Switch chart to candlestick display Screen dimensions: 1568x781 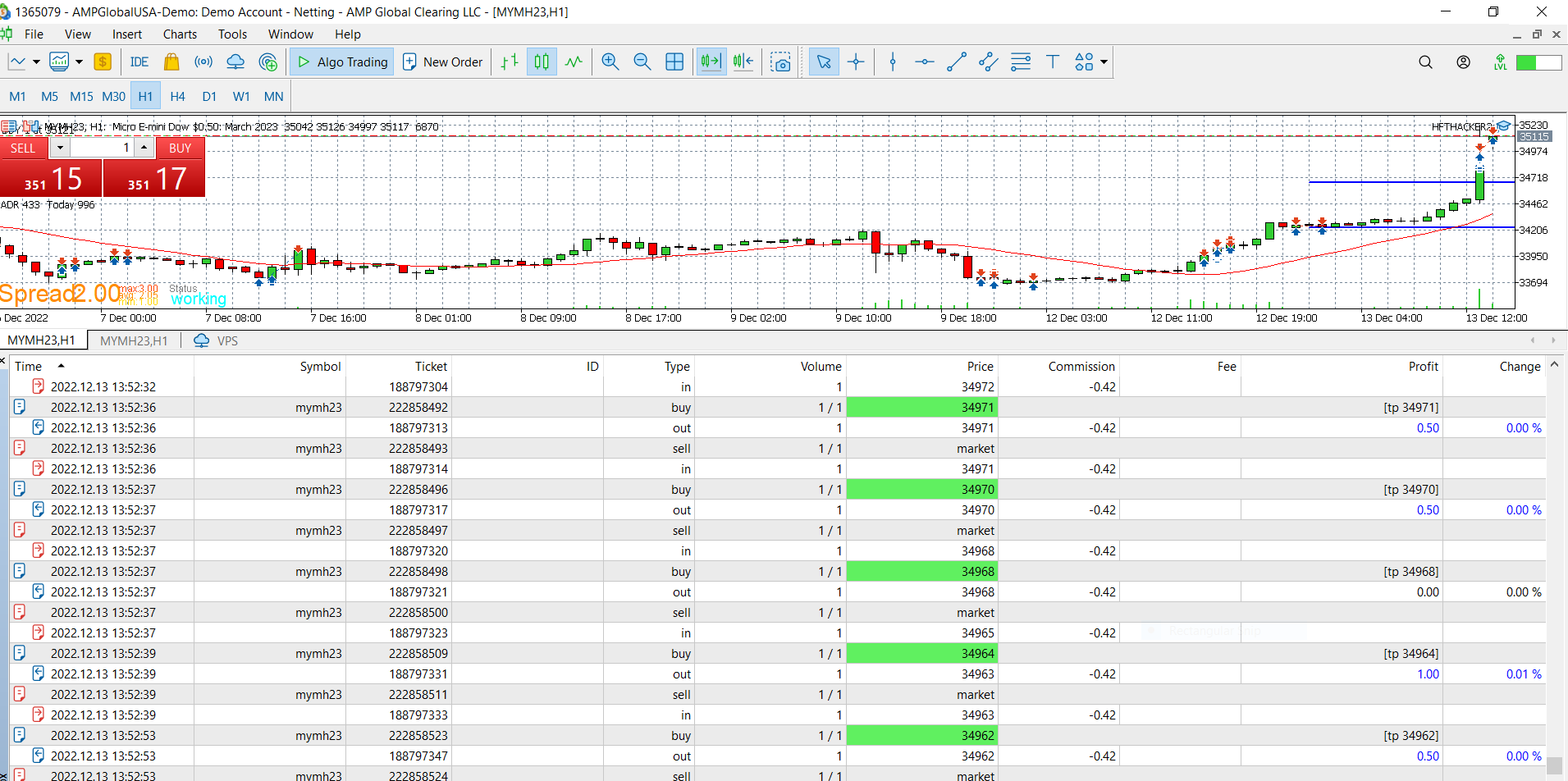[542, 62]
